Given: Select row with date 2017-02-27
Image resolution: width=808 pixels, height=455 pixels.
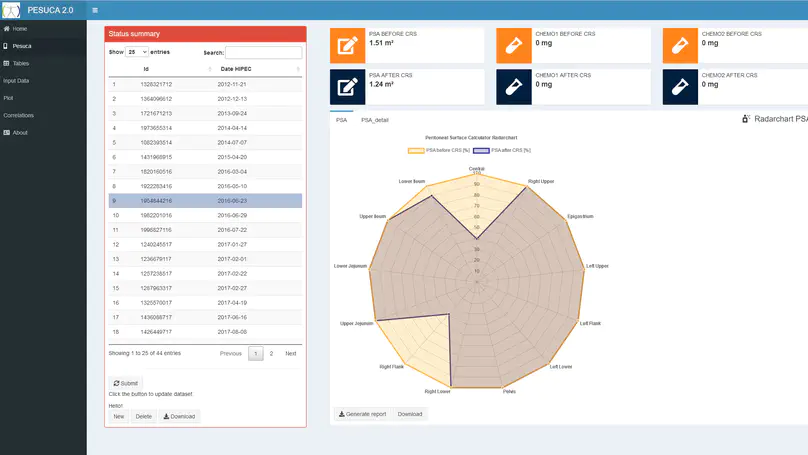Looking at the screenshot, I should (x=205, y=288).
